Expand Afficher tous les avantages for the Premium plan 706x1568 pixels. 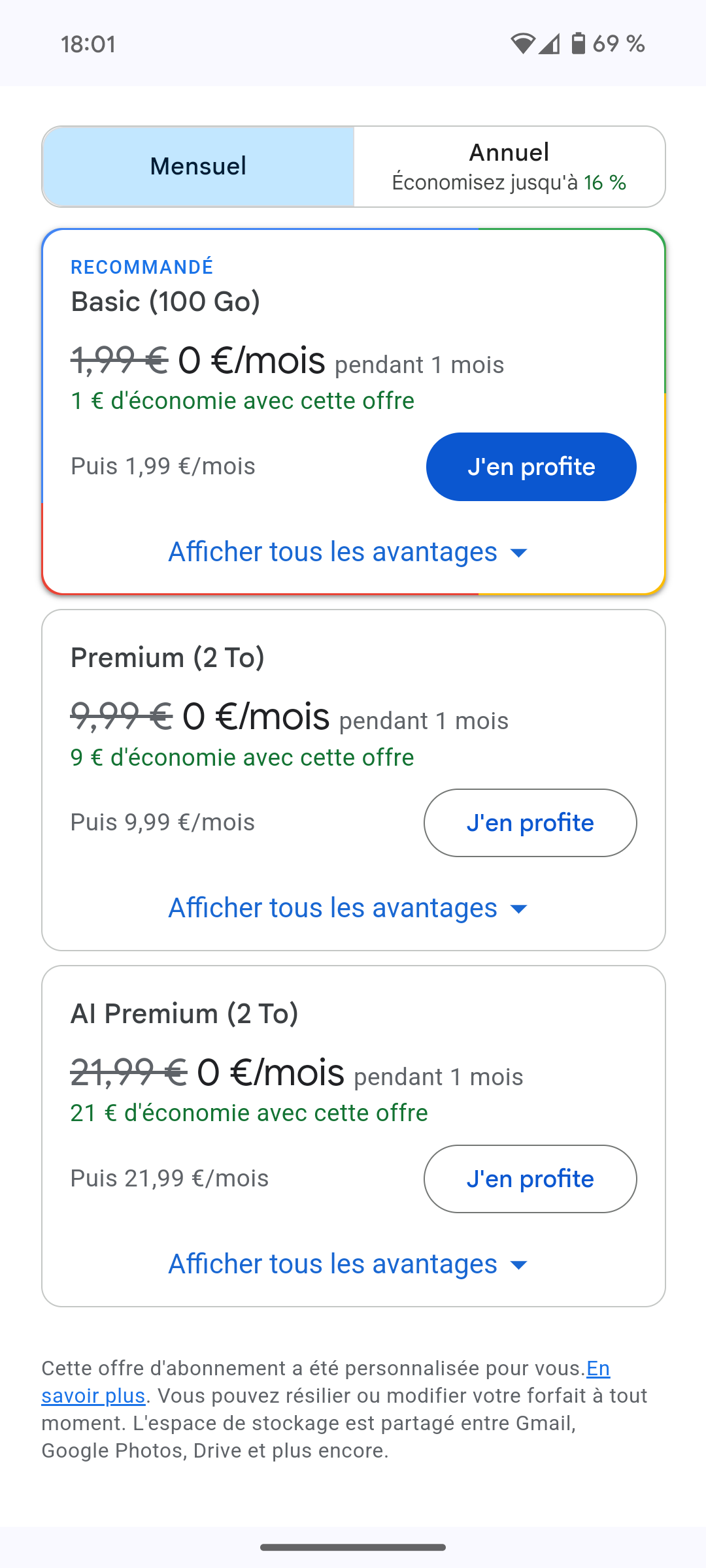click(333, 908)
